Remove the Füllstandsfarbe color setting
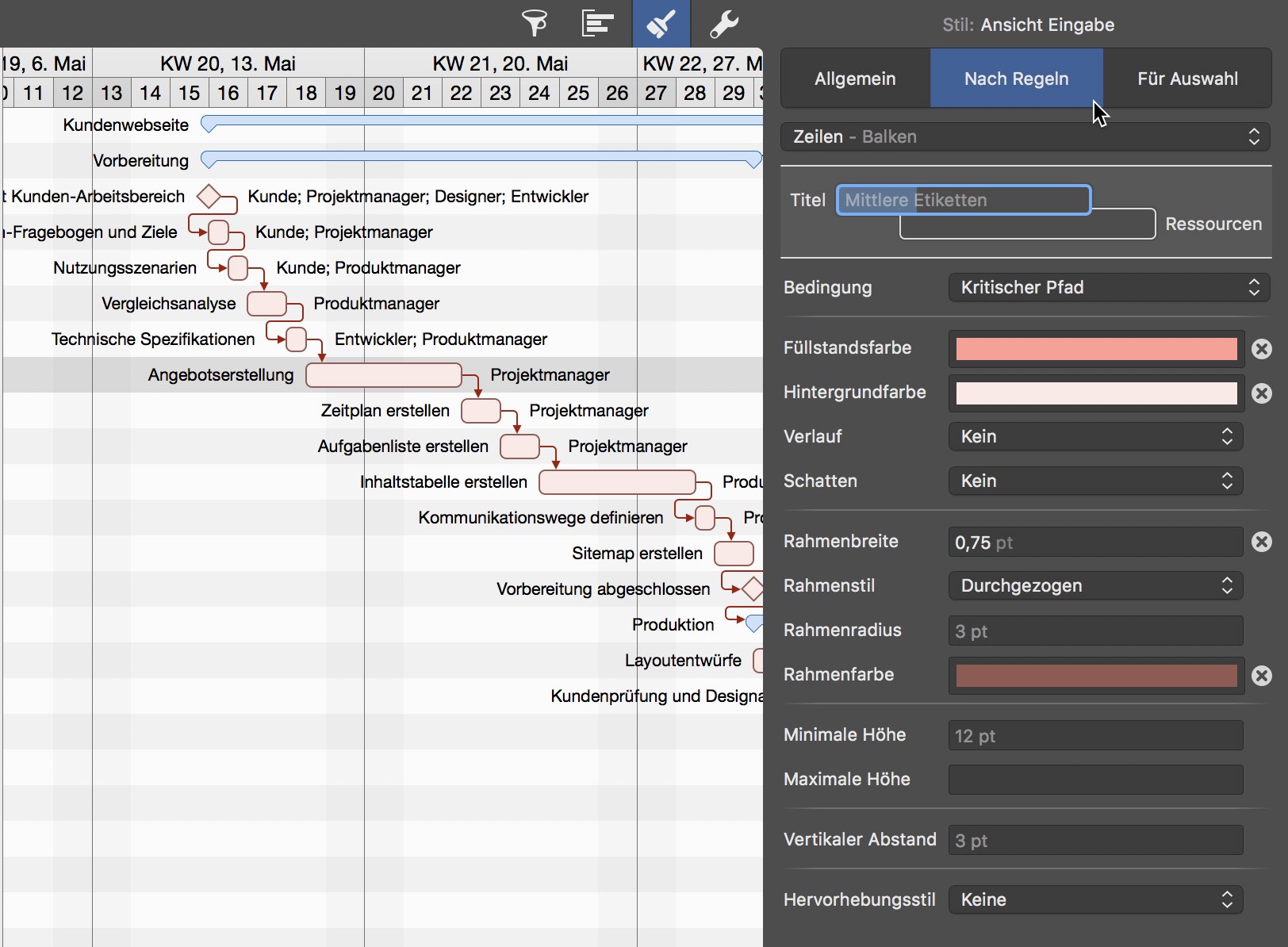This screenshot has height=947, width=1288. [1261, 349]
